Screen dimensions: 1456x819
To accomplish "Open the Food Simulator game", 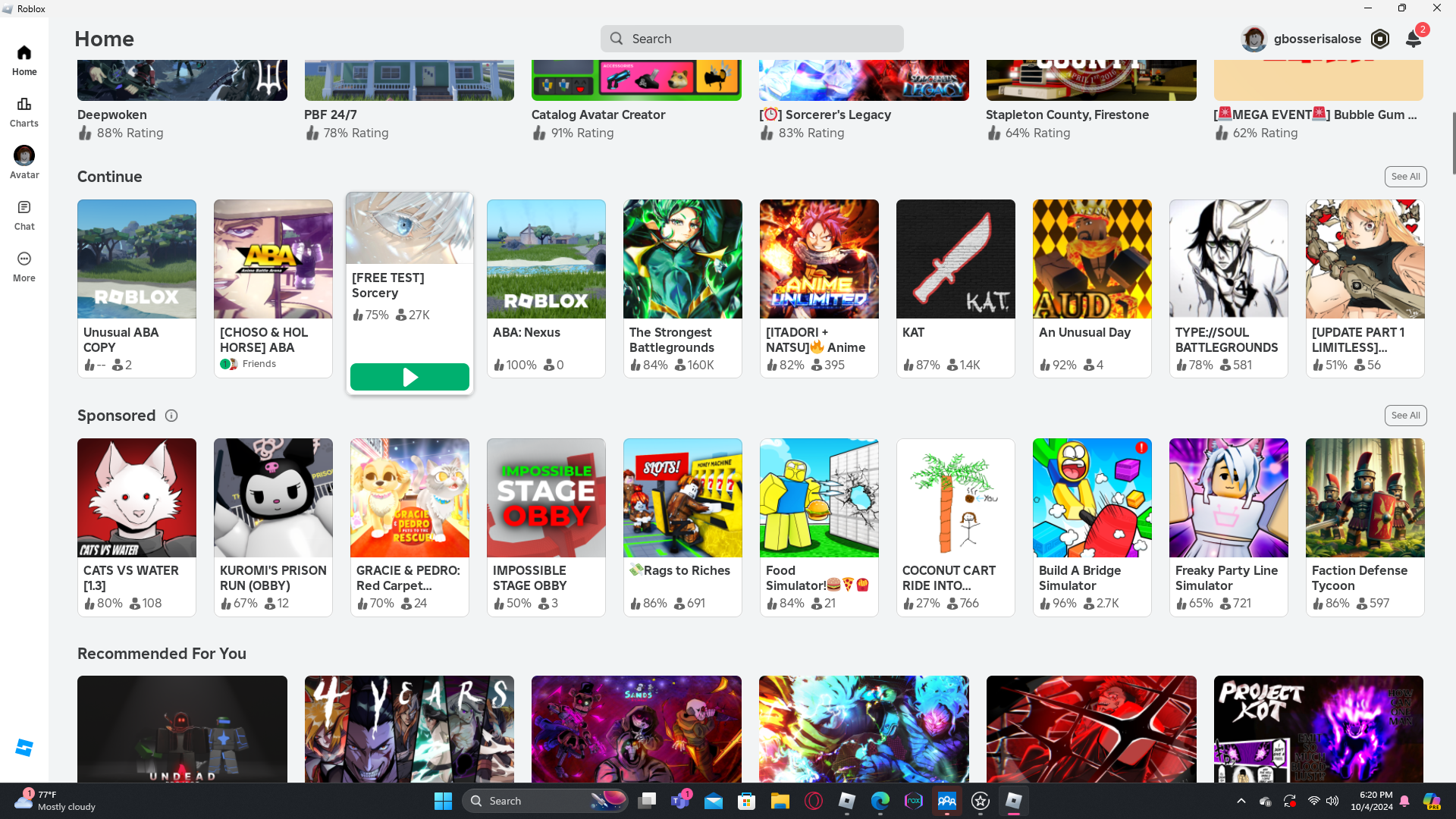I will coord(819,527).
